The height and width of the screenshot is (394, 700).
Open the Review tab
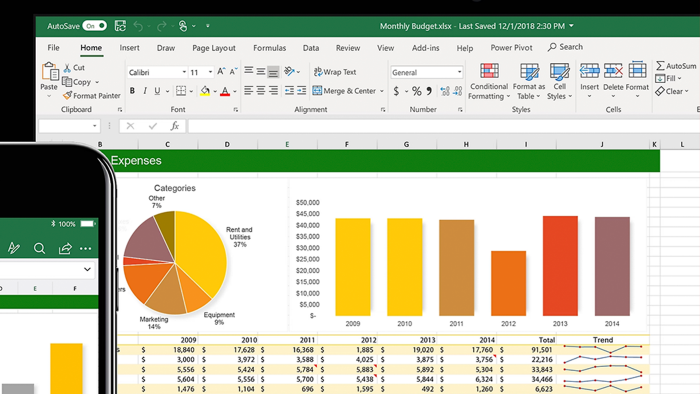tap(348, 48)
